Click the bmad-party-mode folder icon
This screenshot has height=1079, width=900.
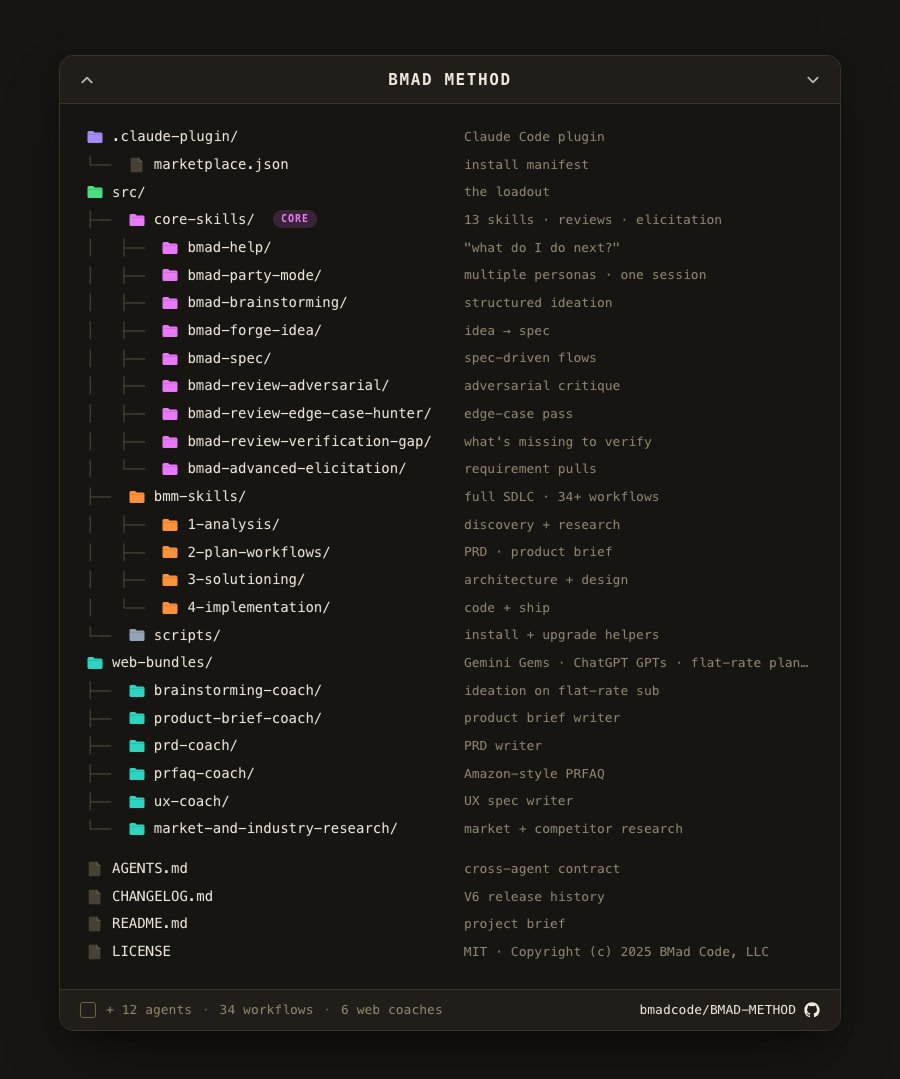pos(170,275)
